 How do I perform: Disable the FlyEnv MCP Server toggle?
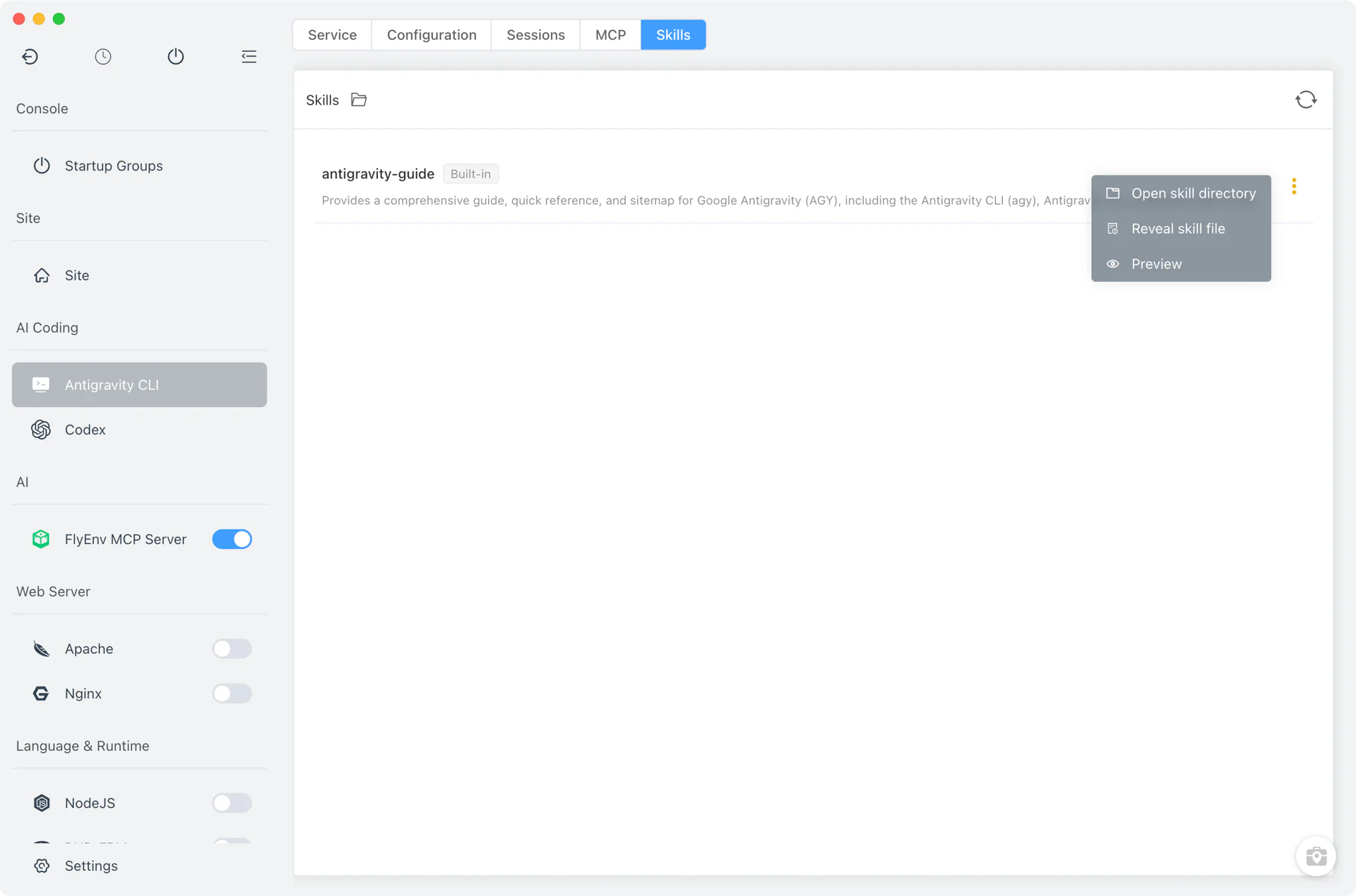(232, 539)
